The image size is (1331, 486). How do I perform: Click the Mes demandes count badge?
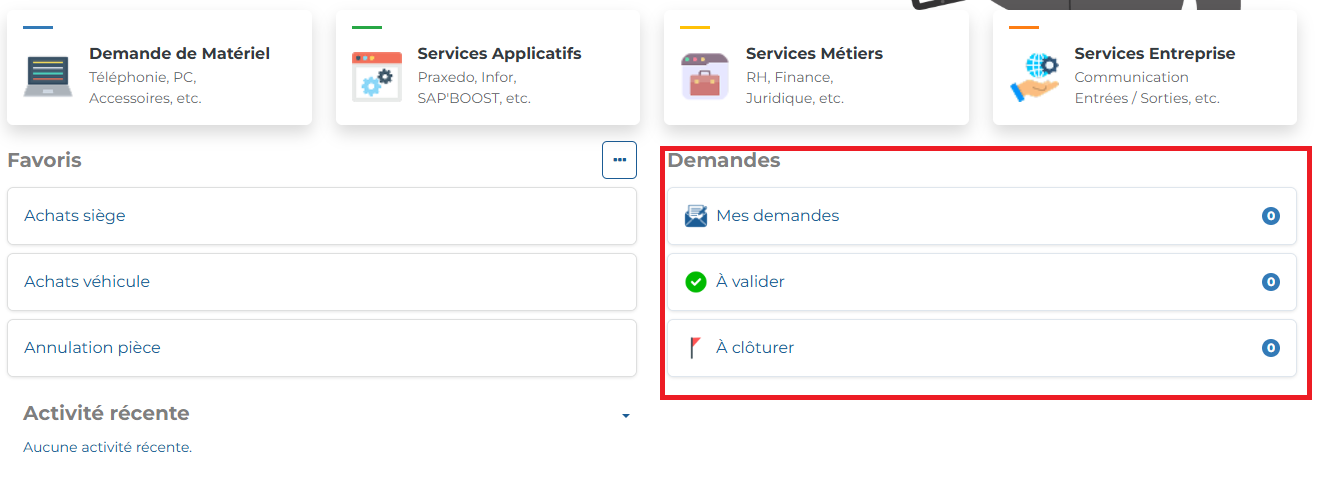point(1271,216)
